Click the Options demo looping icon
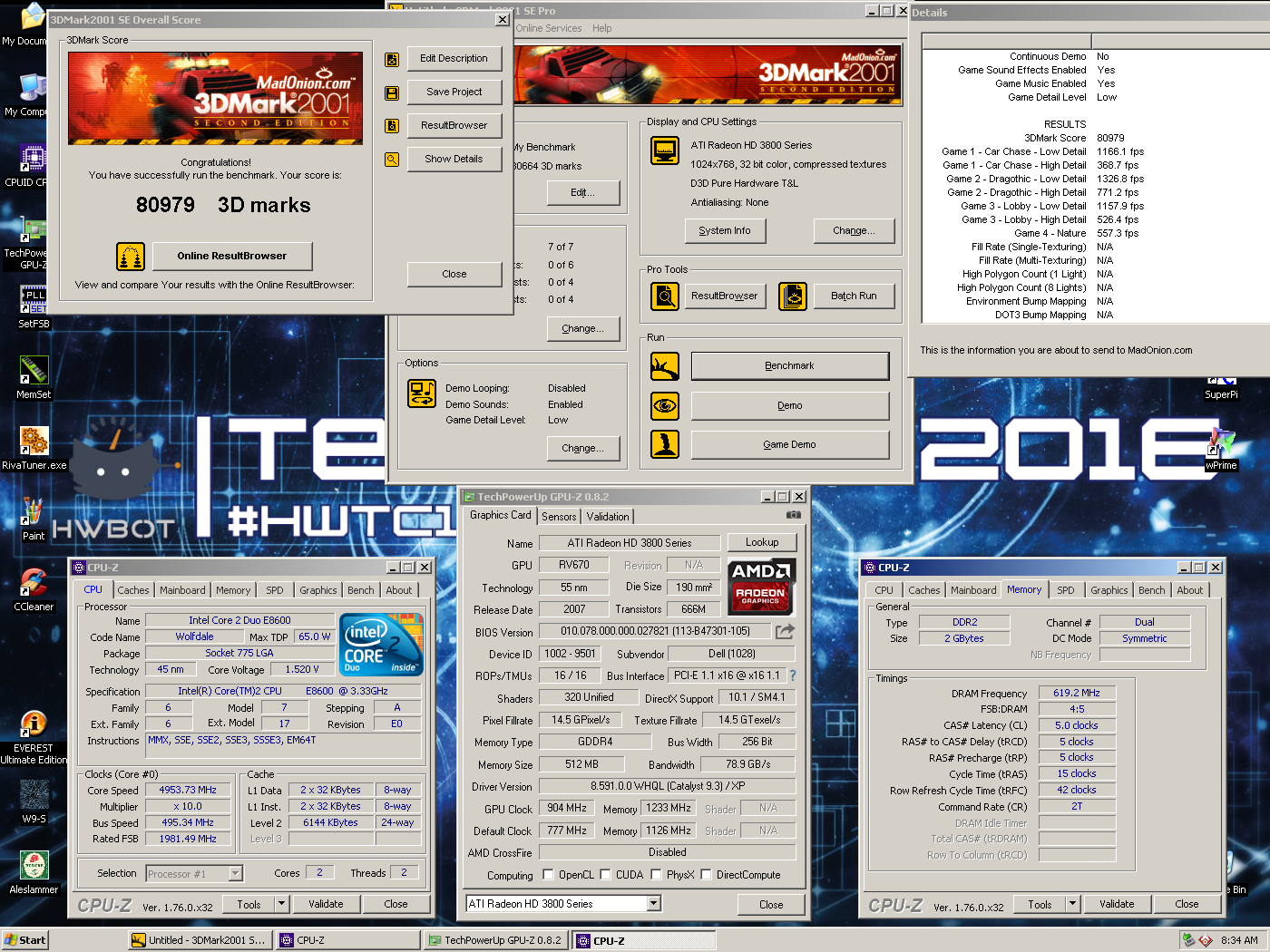 [x=422, y=393]
